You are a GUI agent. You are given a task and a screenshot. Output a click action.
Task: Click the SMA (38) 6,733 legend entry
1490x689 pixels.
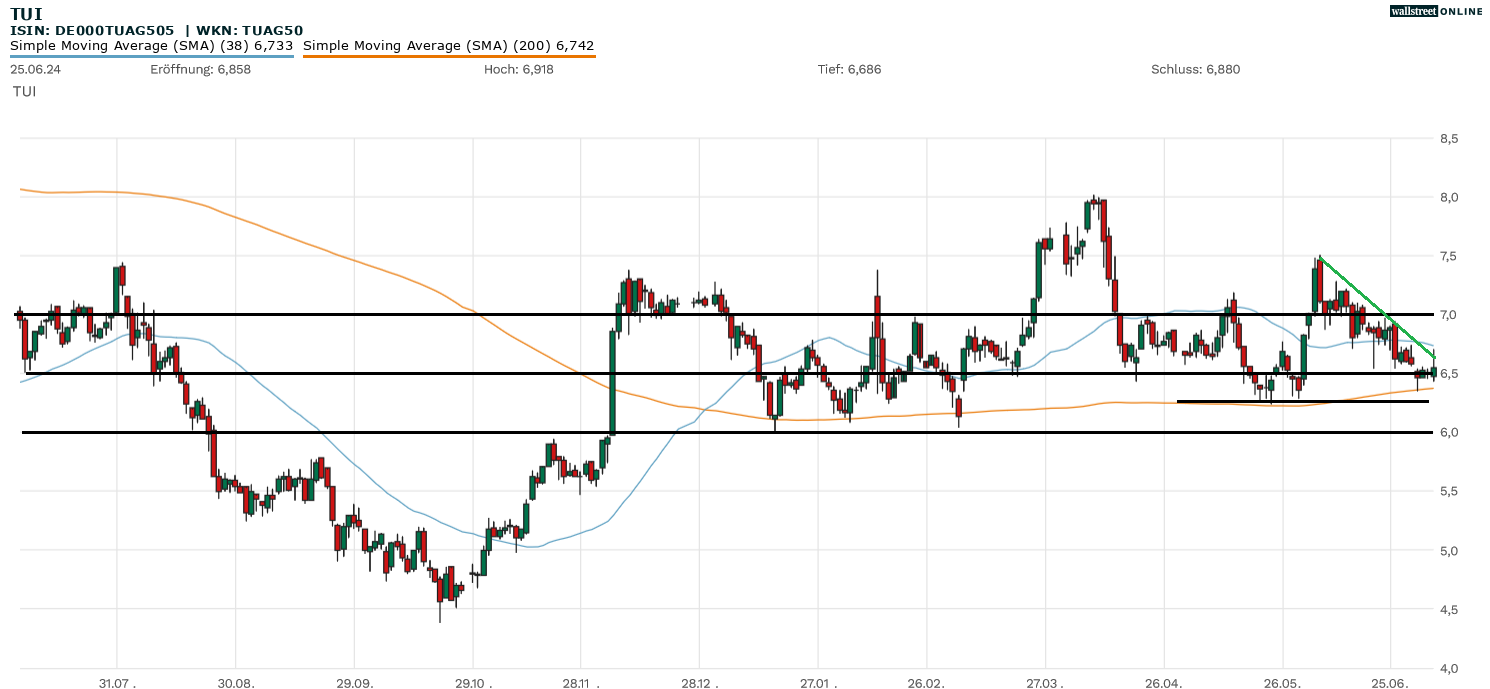coord(152,46)
